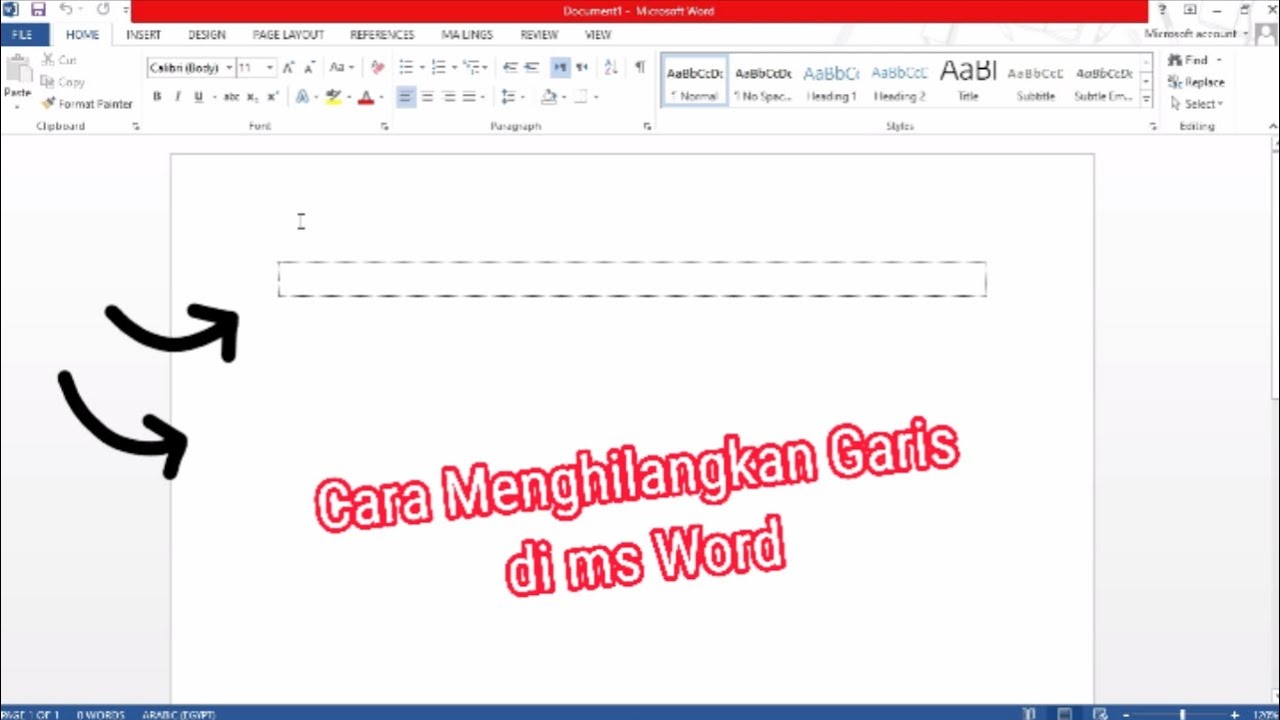Switch to Read Mode view

coord(1029,714)
